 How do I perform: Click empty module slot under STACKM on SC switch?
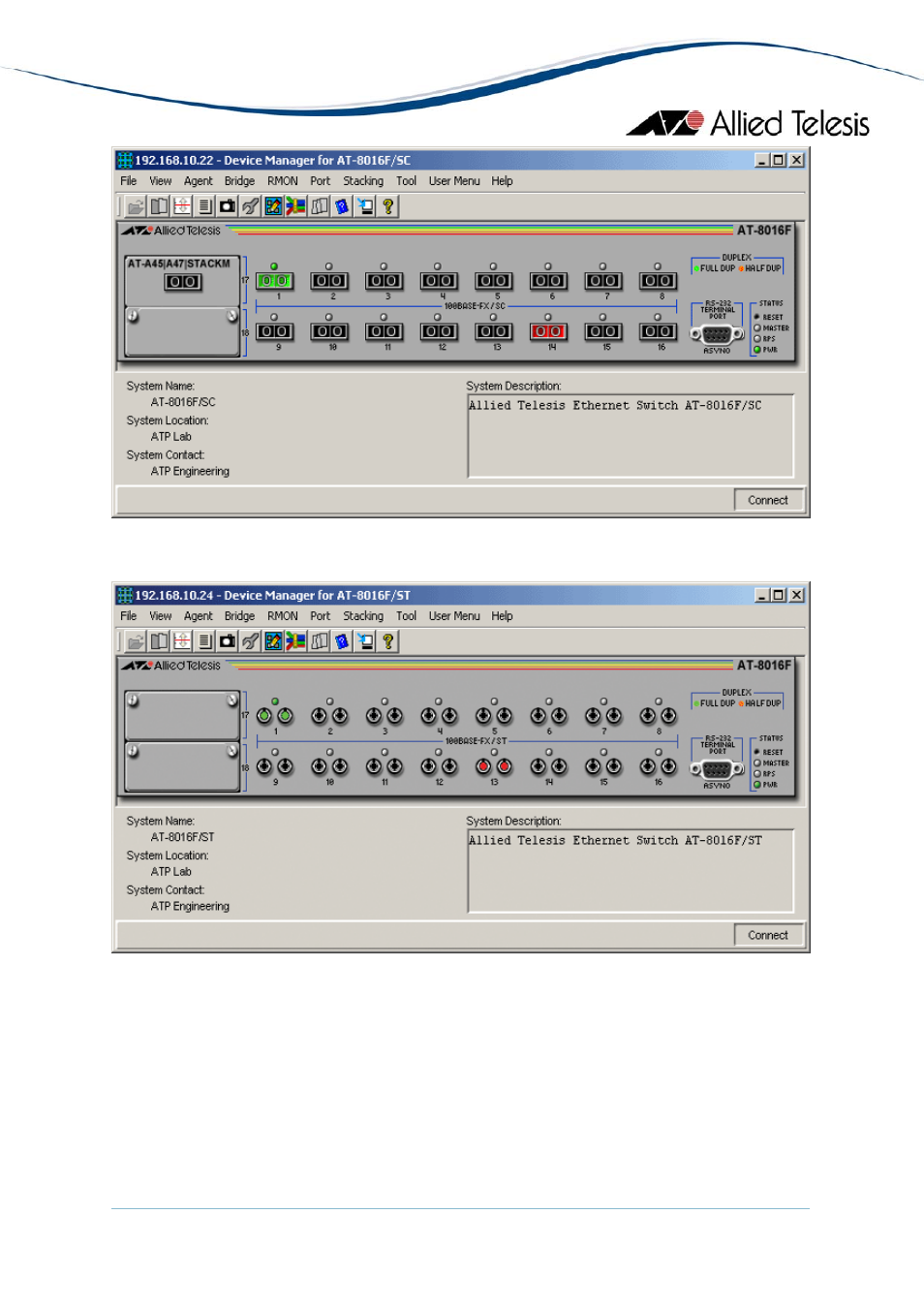tap(182, 331)
